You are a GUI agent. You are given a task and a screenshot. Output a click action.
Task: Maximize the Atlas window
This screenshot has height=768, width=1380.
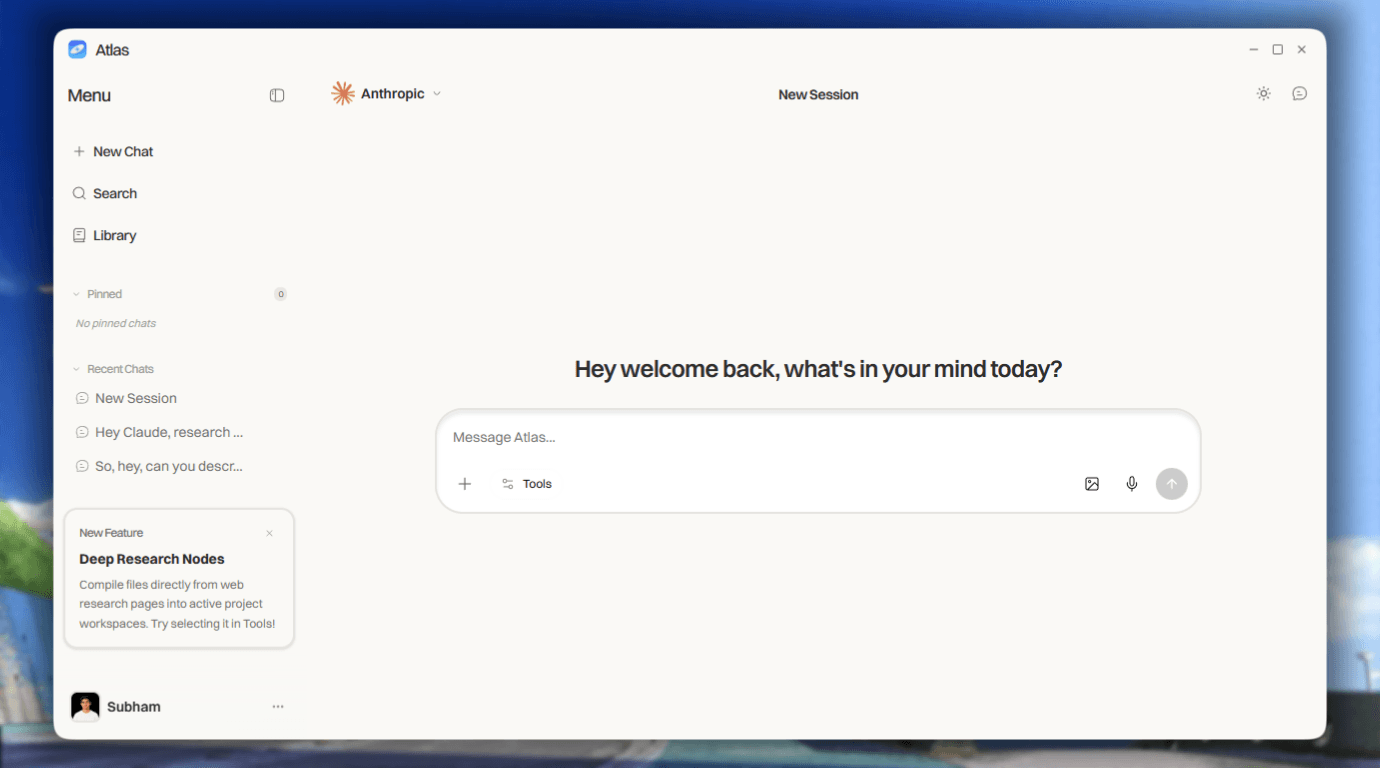click(x=1278, y=49)
